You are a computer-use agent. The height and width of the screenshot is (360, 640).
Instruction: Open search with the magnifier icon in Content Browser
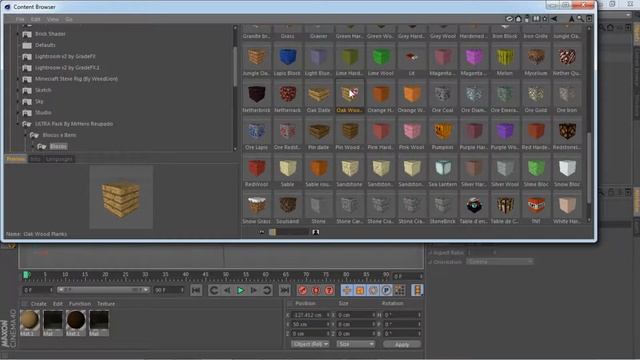tap(580, 19)
